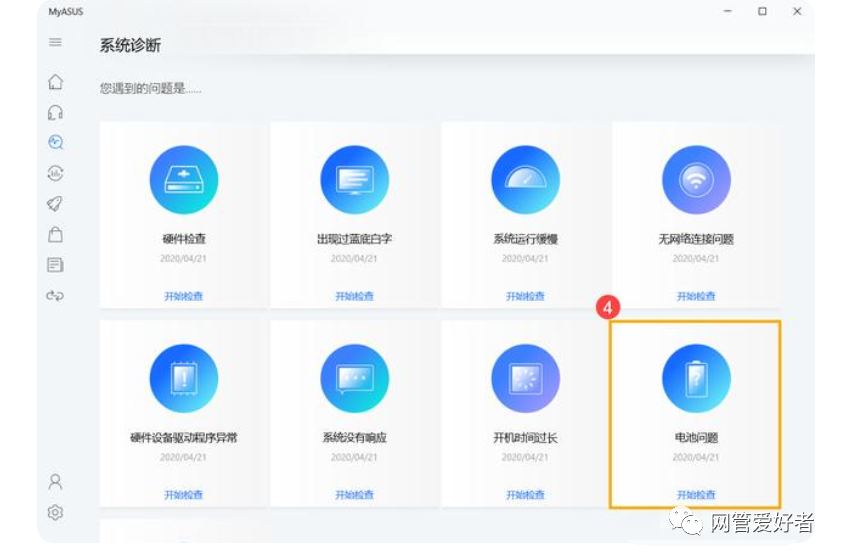Click the date under 硬件检查
Image resolution: width=842 pixels, height=560 pixels.
(183, 258)
